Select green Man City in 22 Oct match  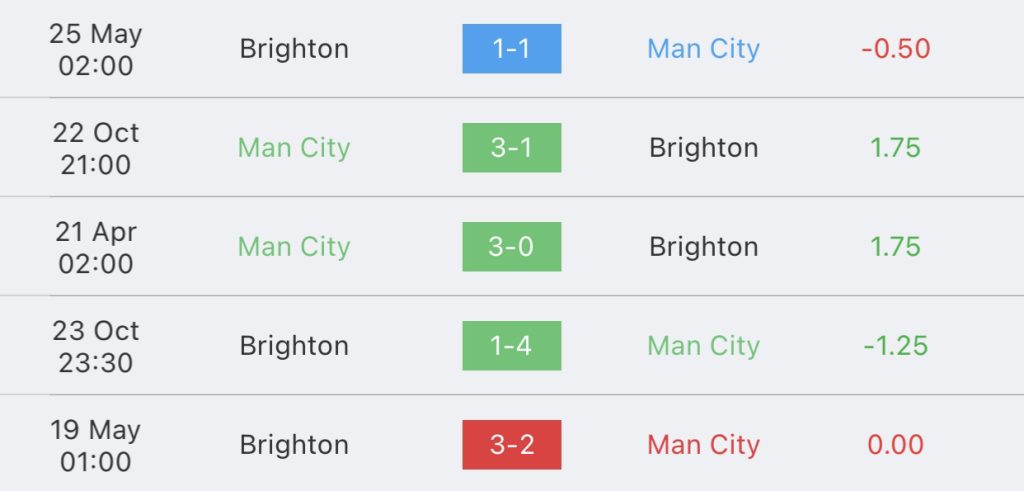pyautogui.click(x=294, y=148)
